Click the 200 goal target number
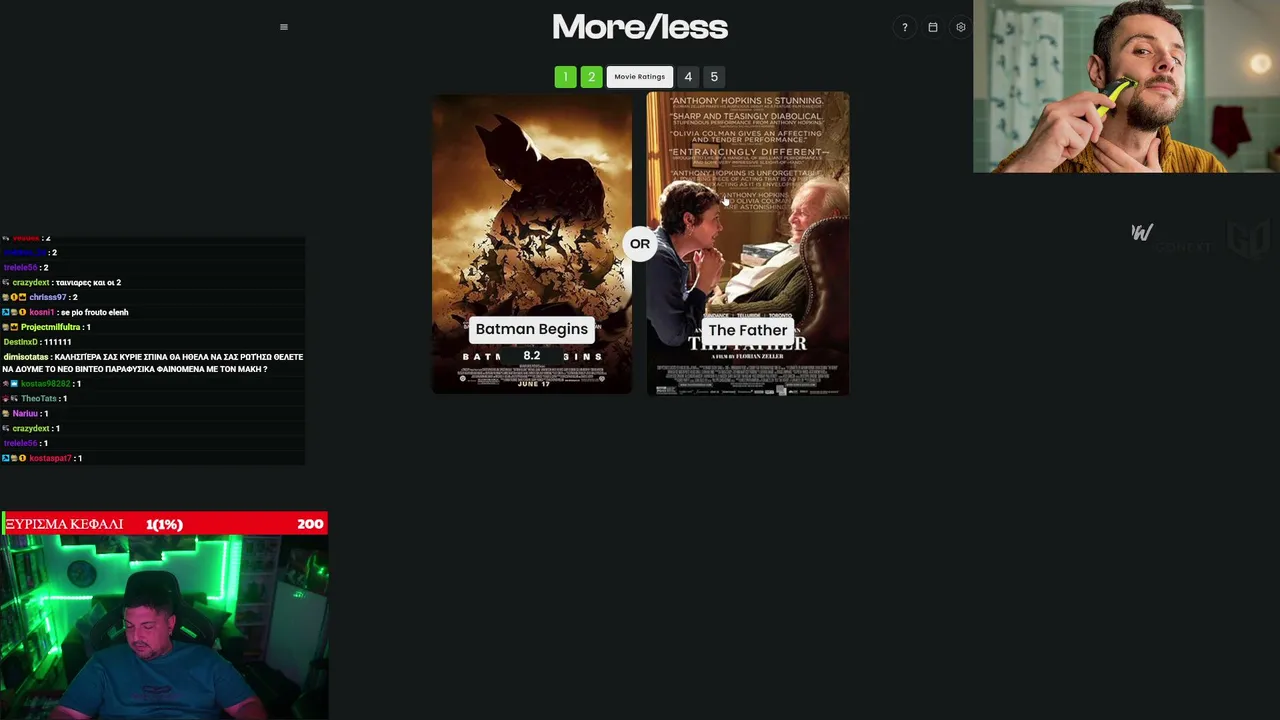 click(x=310, y=524)
